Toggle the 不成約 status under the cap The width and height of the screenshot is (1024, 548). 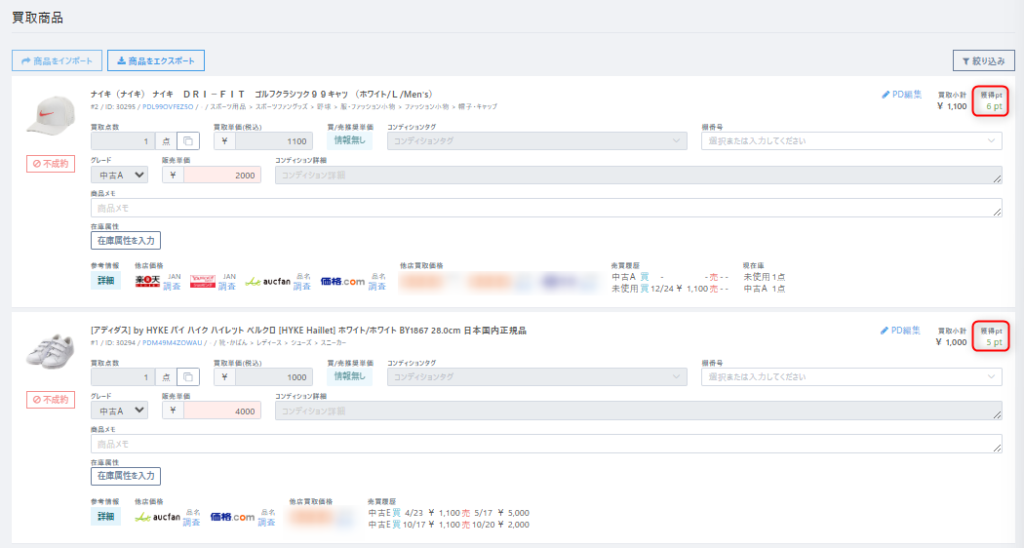coord(50,164)
